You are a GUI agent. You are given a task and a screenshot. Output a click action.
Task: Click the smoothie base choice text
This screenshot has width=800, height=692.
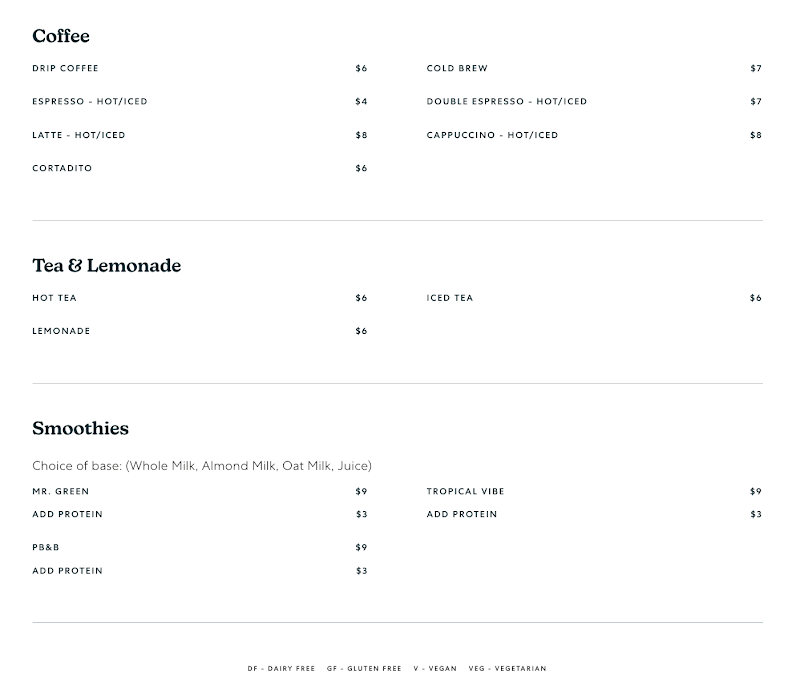(x=201, y=466)
